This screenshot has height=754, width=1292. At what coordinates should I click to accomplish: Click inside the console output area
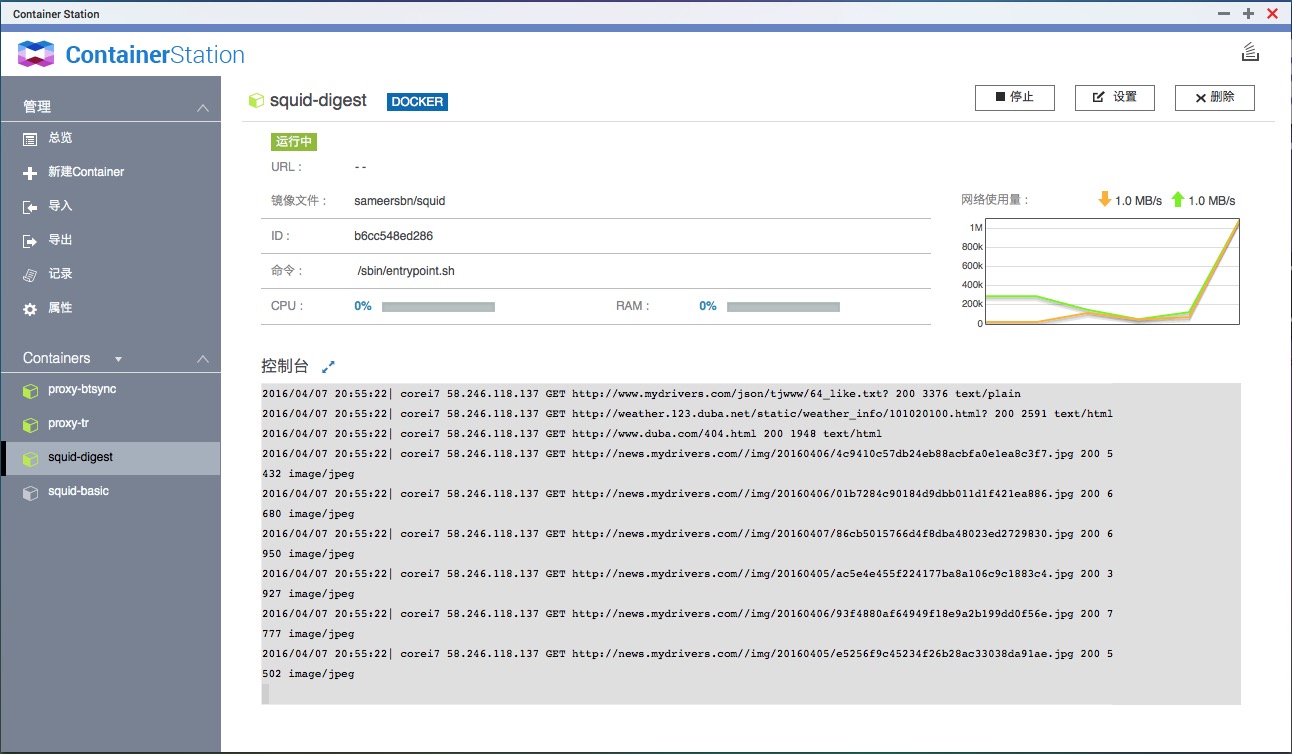pyautogui.click(x=751, y=543)
